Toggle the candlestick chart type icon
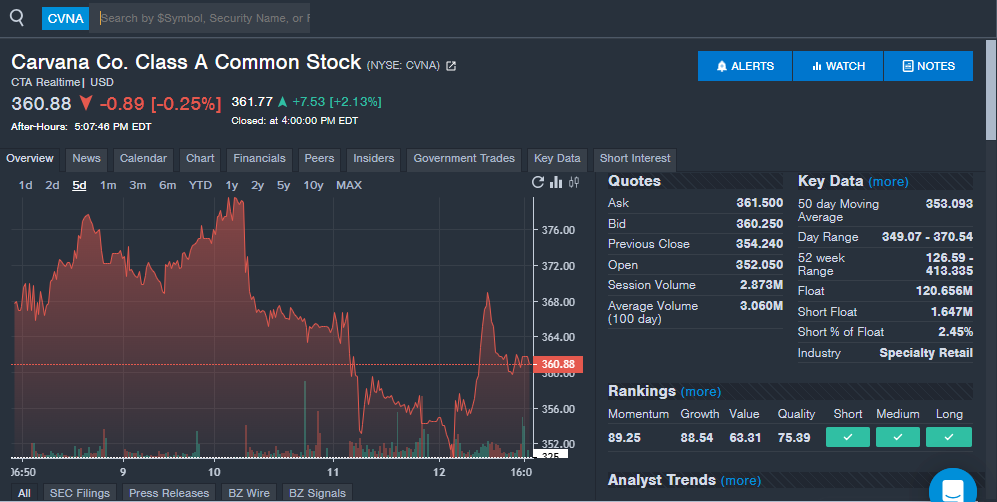Screen dimensions: 997x502 574,182
